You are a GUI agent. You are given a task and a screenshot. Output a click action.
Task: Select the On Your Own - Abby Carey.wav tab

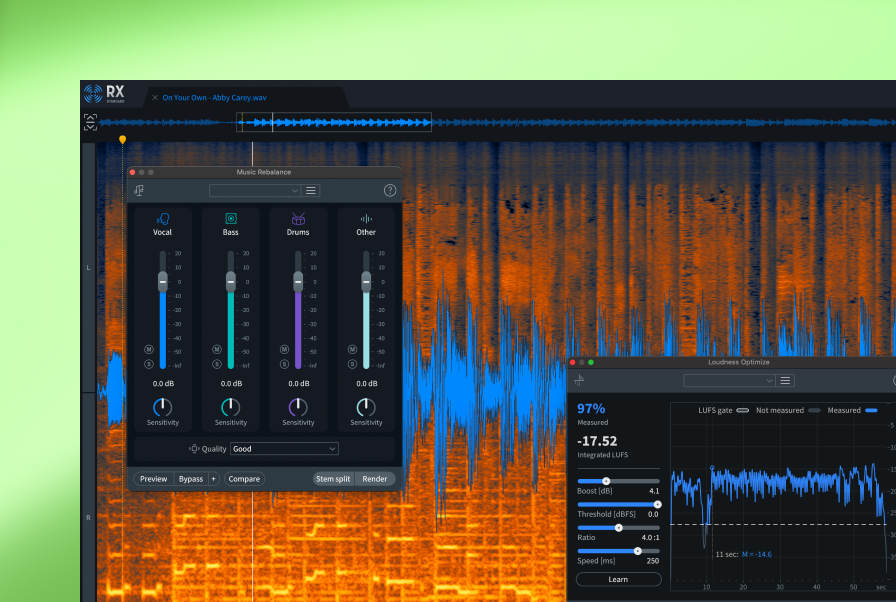214,97
